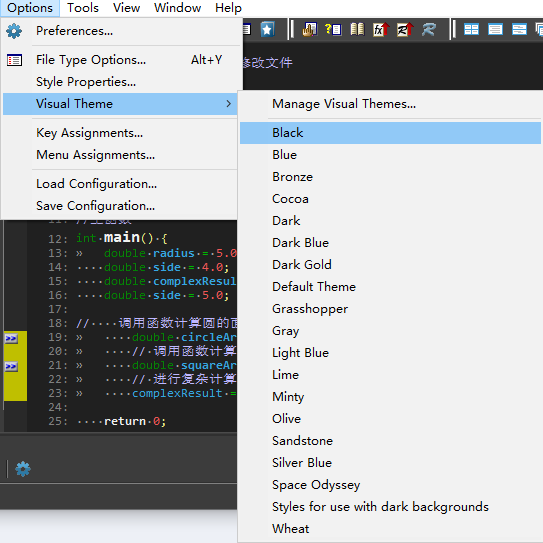Open the Tools menu

pos(83,8)
